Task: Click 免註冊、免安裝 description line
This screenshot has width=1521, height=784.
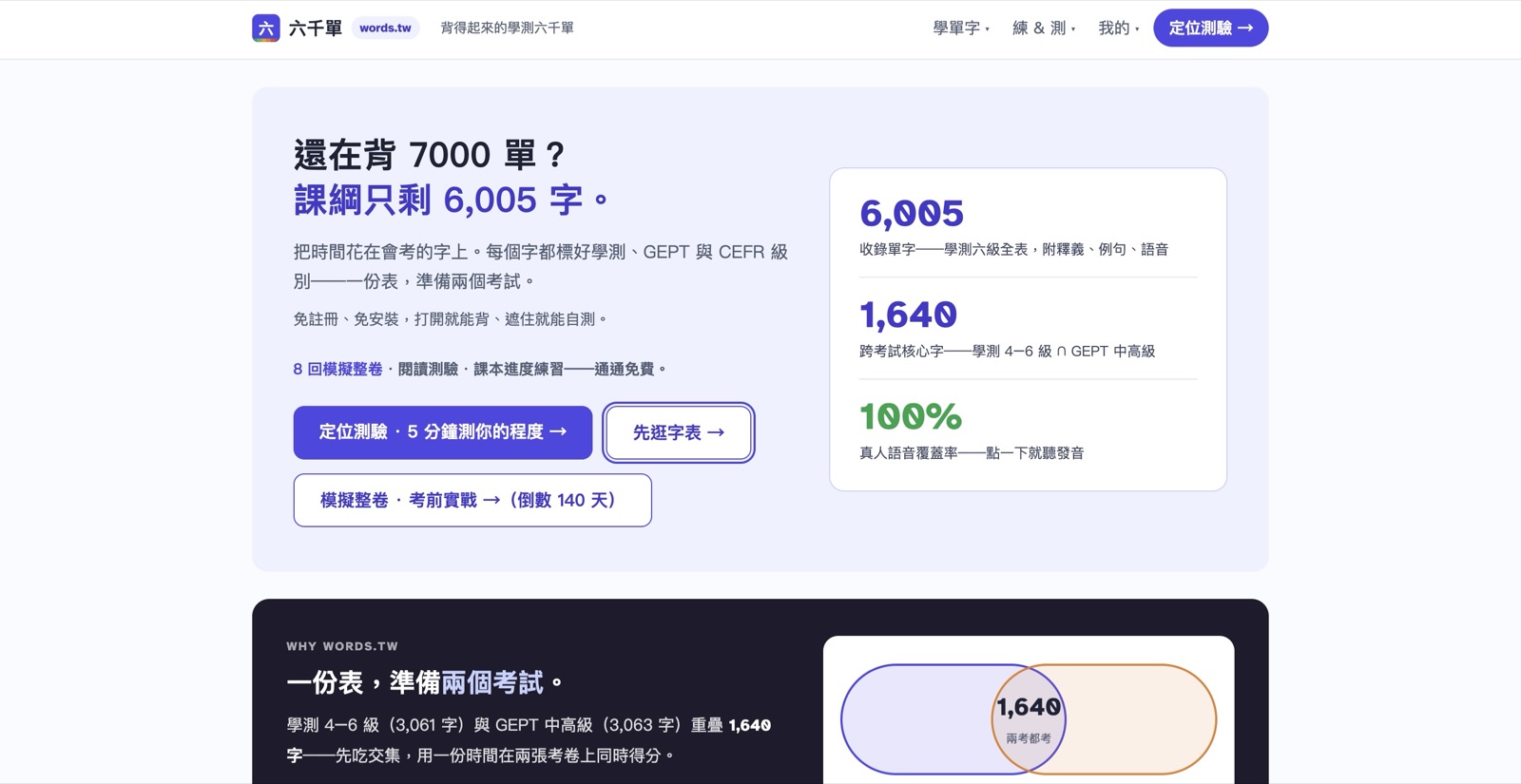Action: tap(451, 319)
